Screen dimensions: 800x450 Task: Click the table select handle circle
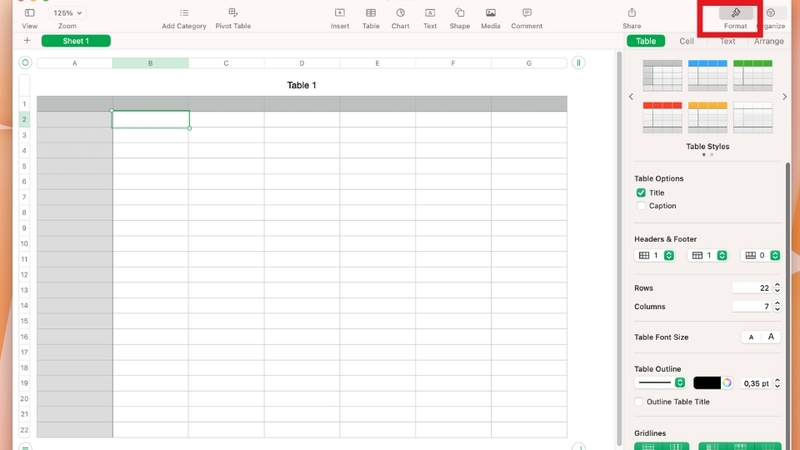(25, 63)
